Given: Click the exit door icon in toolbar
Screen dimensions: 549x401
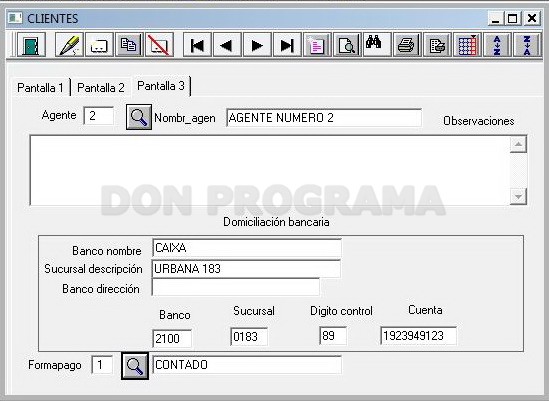Looking at the screenshot, I should tap(31, 45).
